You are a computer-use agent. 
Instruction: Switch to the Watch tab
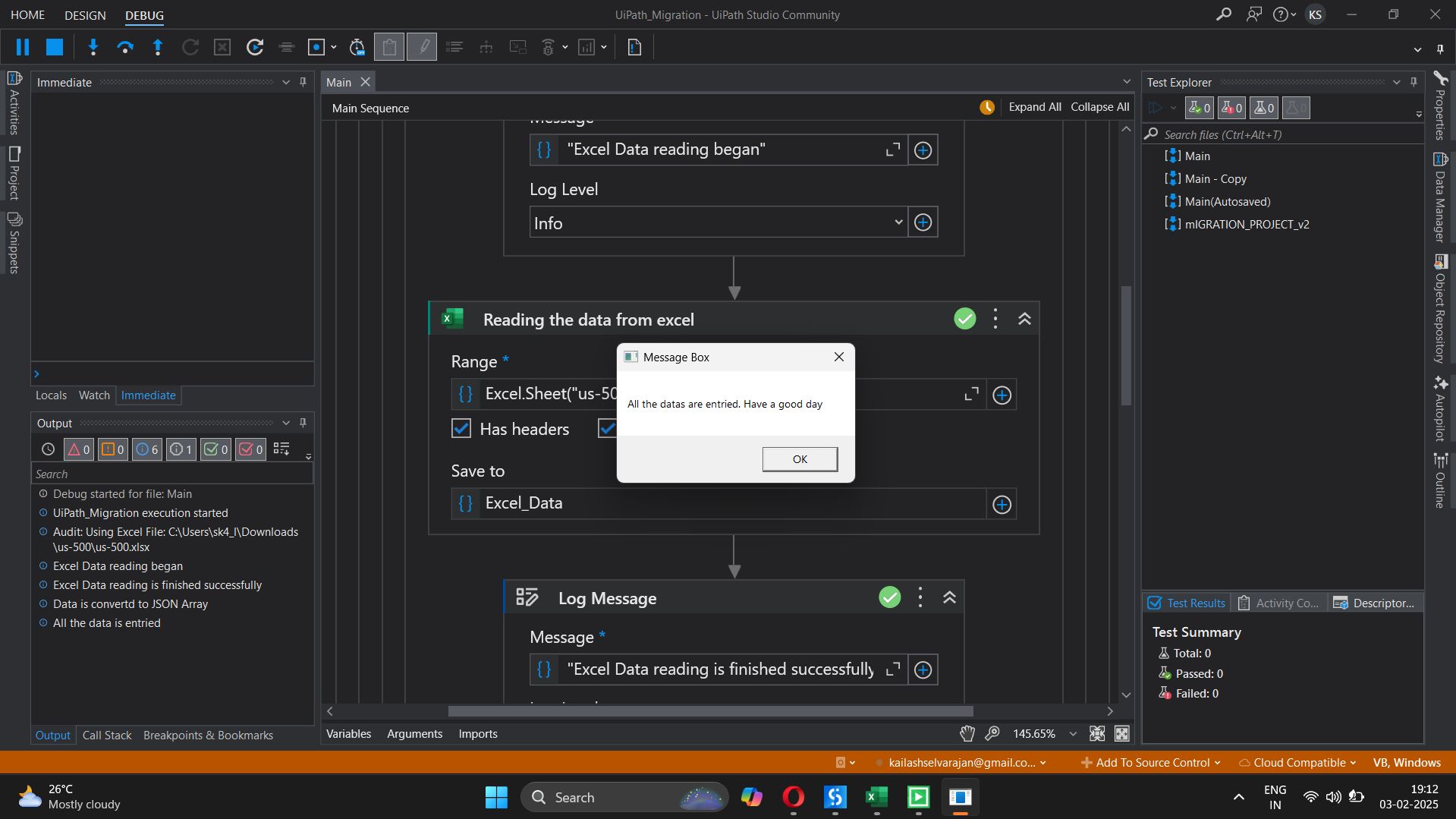point(94,395)
